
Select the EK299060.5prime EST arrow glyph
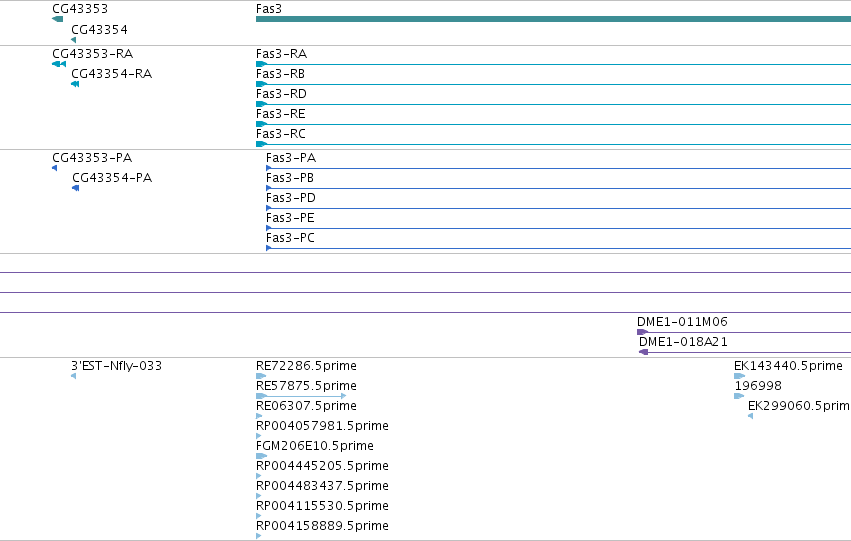pos(750,416)
